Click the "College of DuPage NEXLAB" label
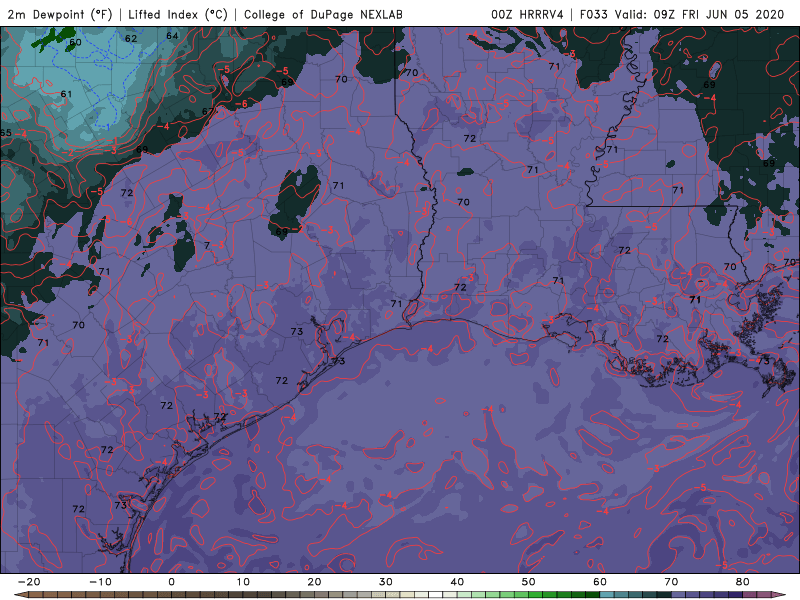 (x=323, y=15)
